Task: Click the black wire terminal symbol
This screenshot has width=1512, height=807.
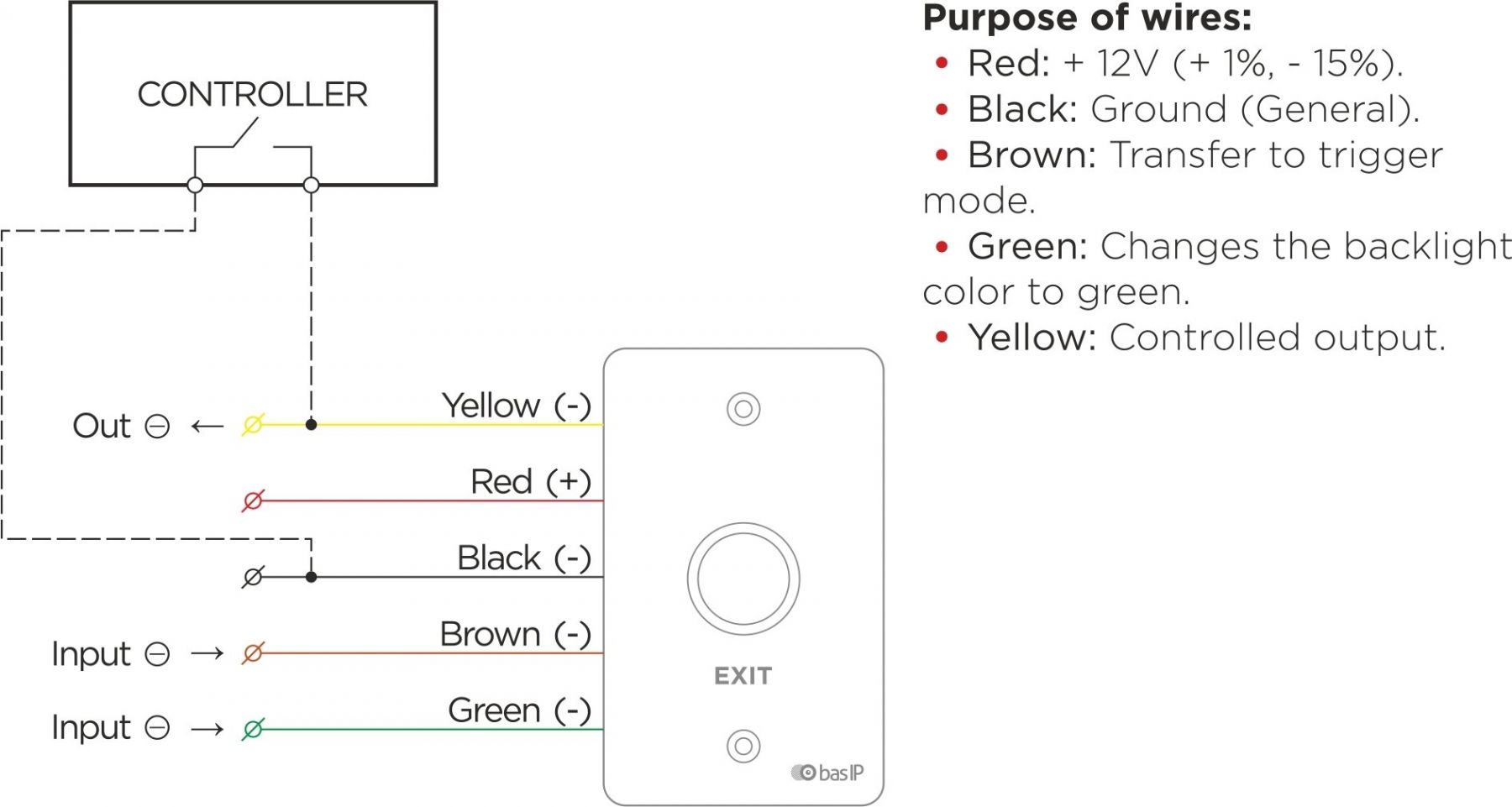Action: click(x=253, y=577)
